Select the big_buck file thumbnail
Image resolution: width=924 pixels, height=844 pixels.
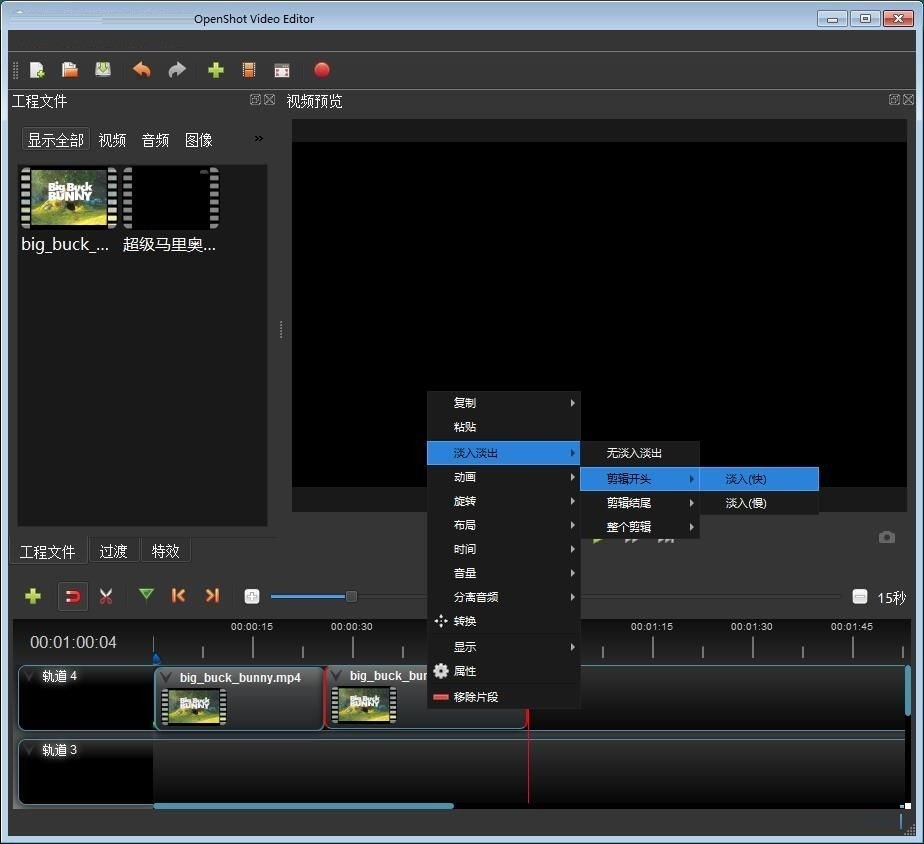pos(68,197)
